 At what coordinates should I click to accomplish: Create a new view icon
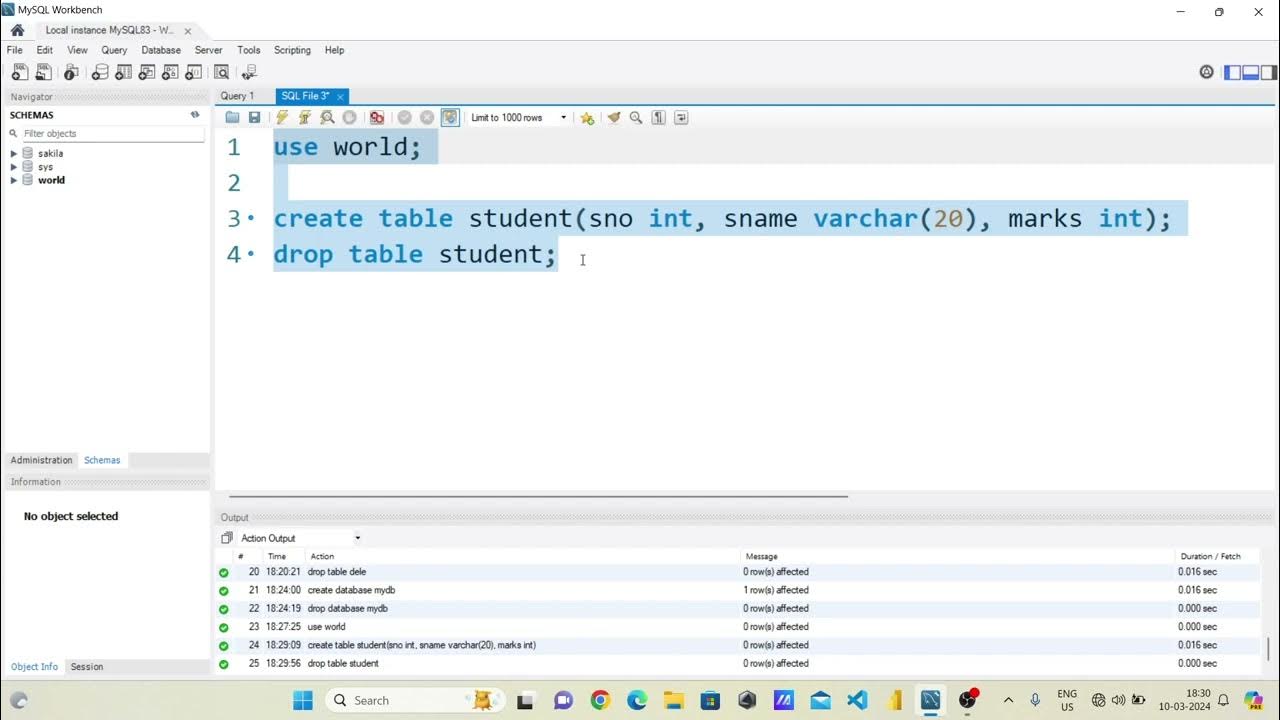pos(147,72)
